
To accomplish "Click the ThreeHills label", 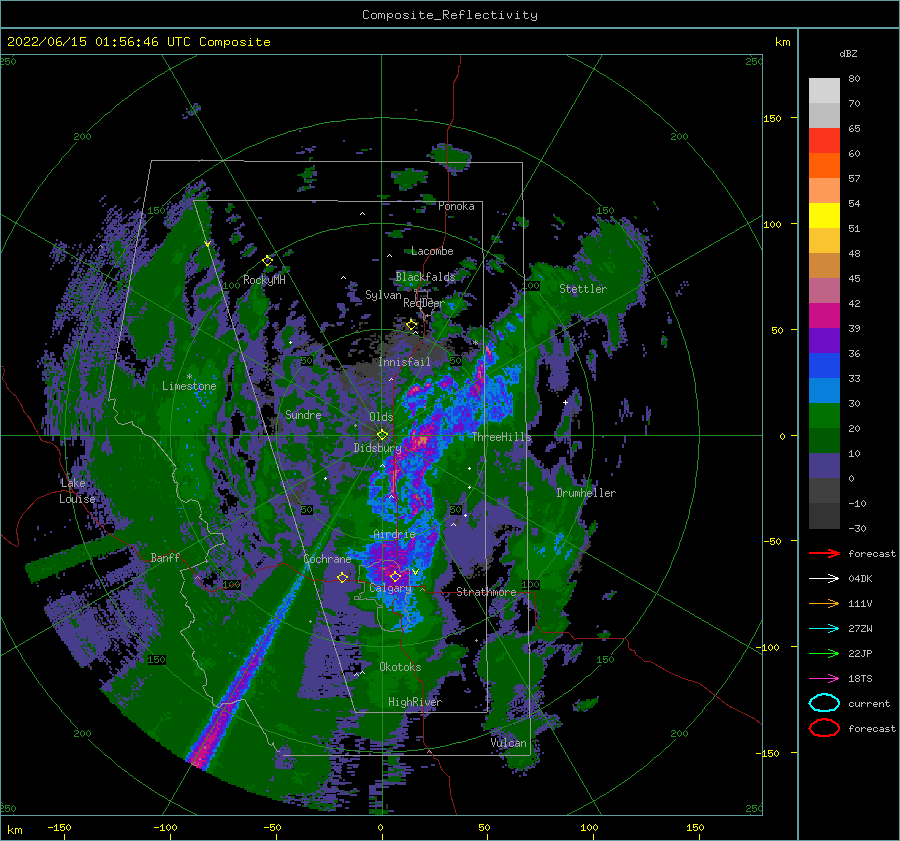I will (x=502, y=437).
